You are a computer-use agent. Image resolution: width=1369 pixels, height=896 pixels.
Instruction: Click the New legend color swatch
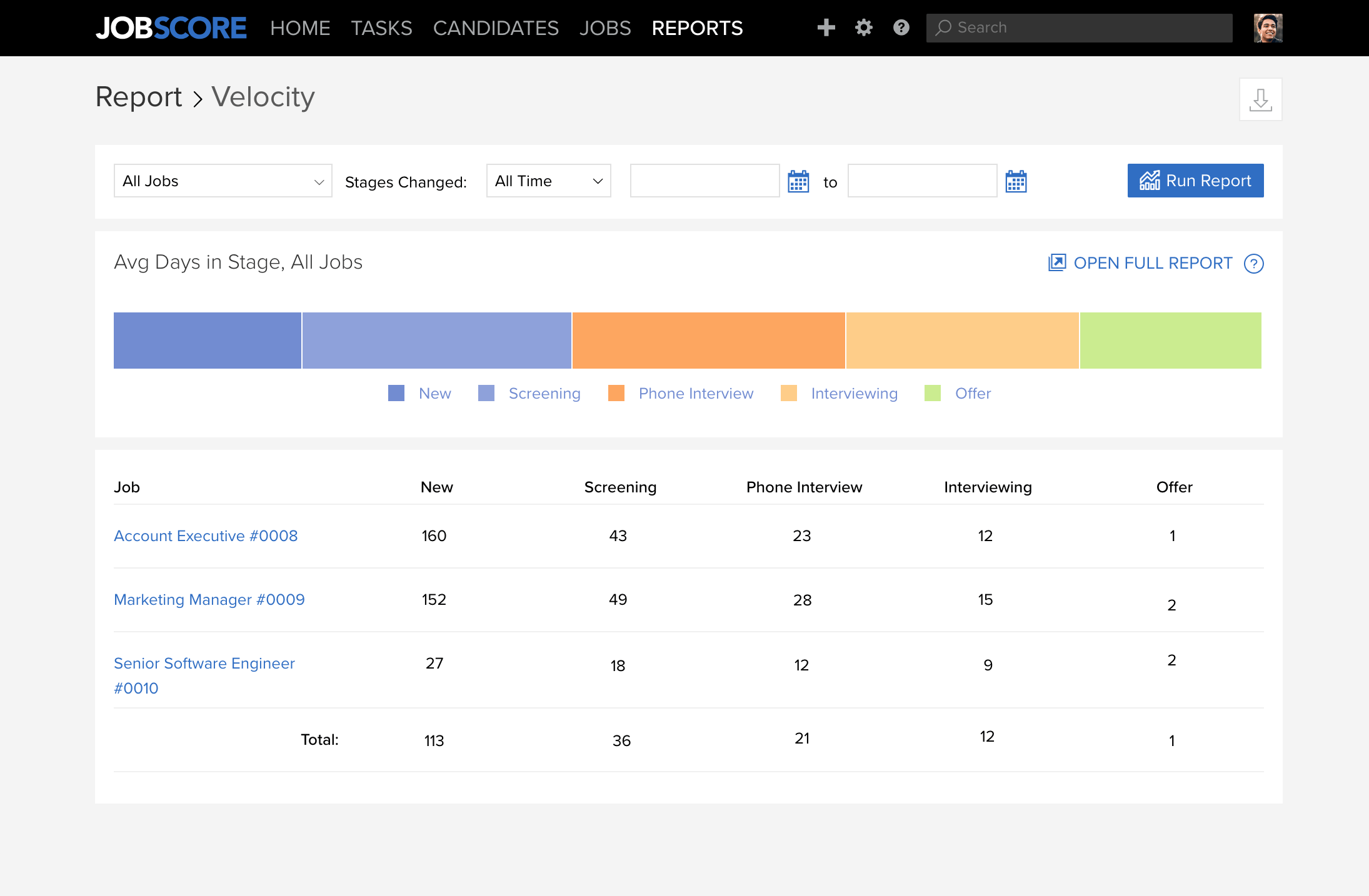396,393
